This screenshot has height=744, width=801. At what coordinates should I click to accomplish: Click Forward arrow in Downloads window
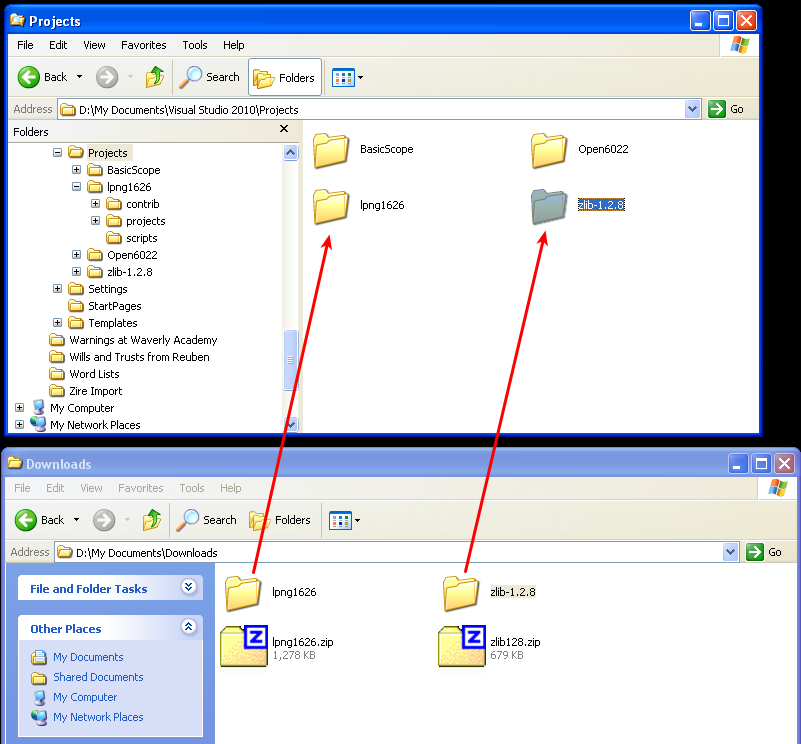(x=104, y=520)
